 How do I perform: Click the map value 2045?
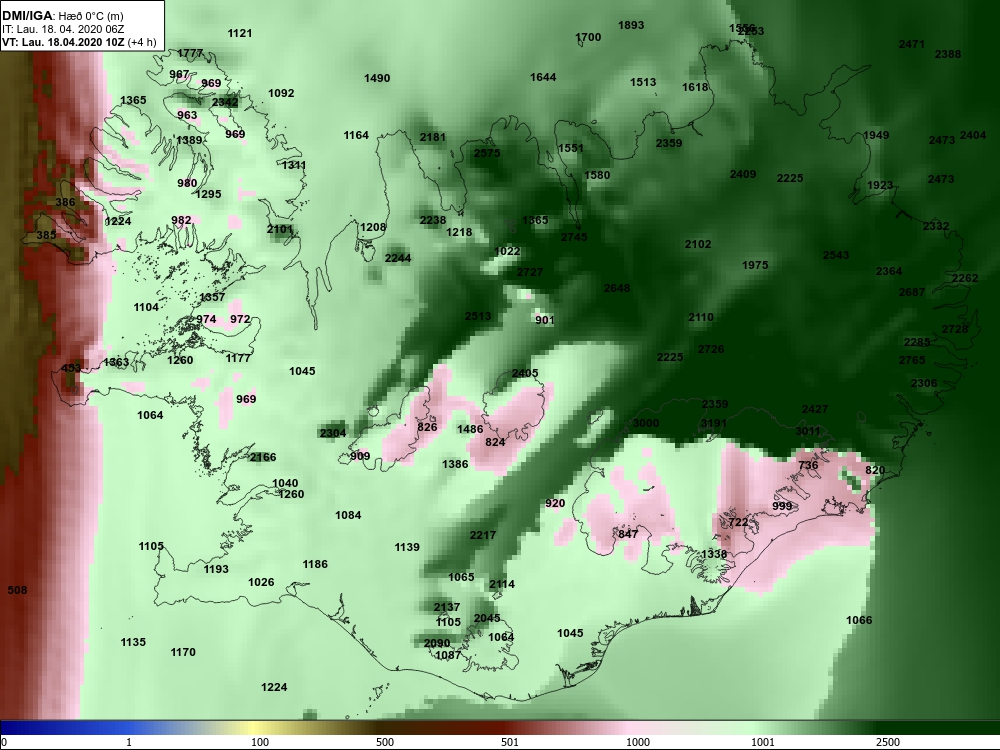(487, 618)
